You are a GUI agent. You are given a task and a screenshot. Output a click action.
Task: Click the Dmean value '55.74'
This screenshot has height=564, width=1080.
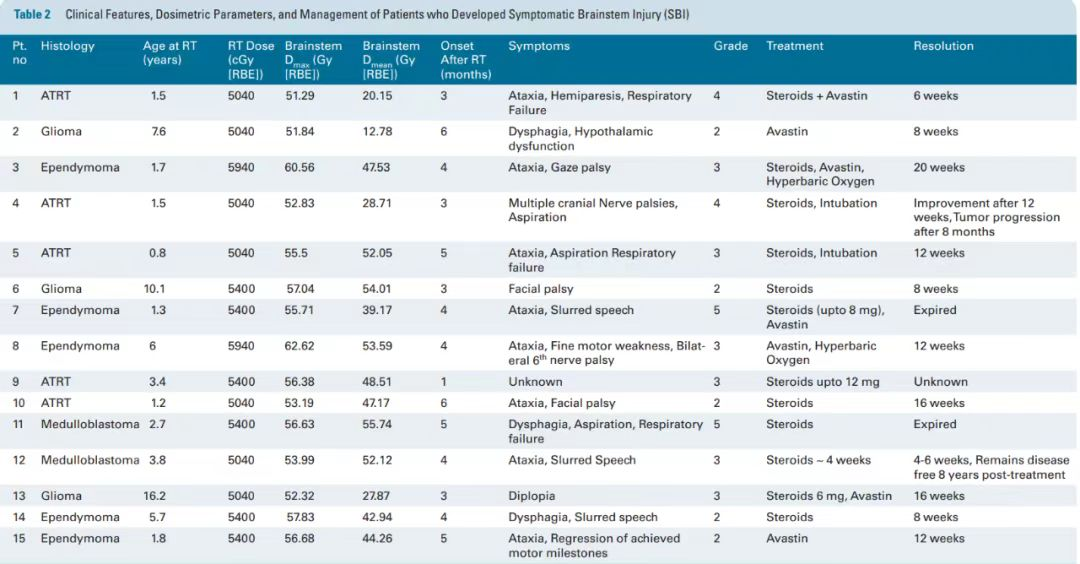click(x=377, y=424)
